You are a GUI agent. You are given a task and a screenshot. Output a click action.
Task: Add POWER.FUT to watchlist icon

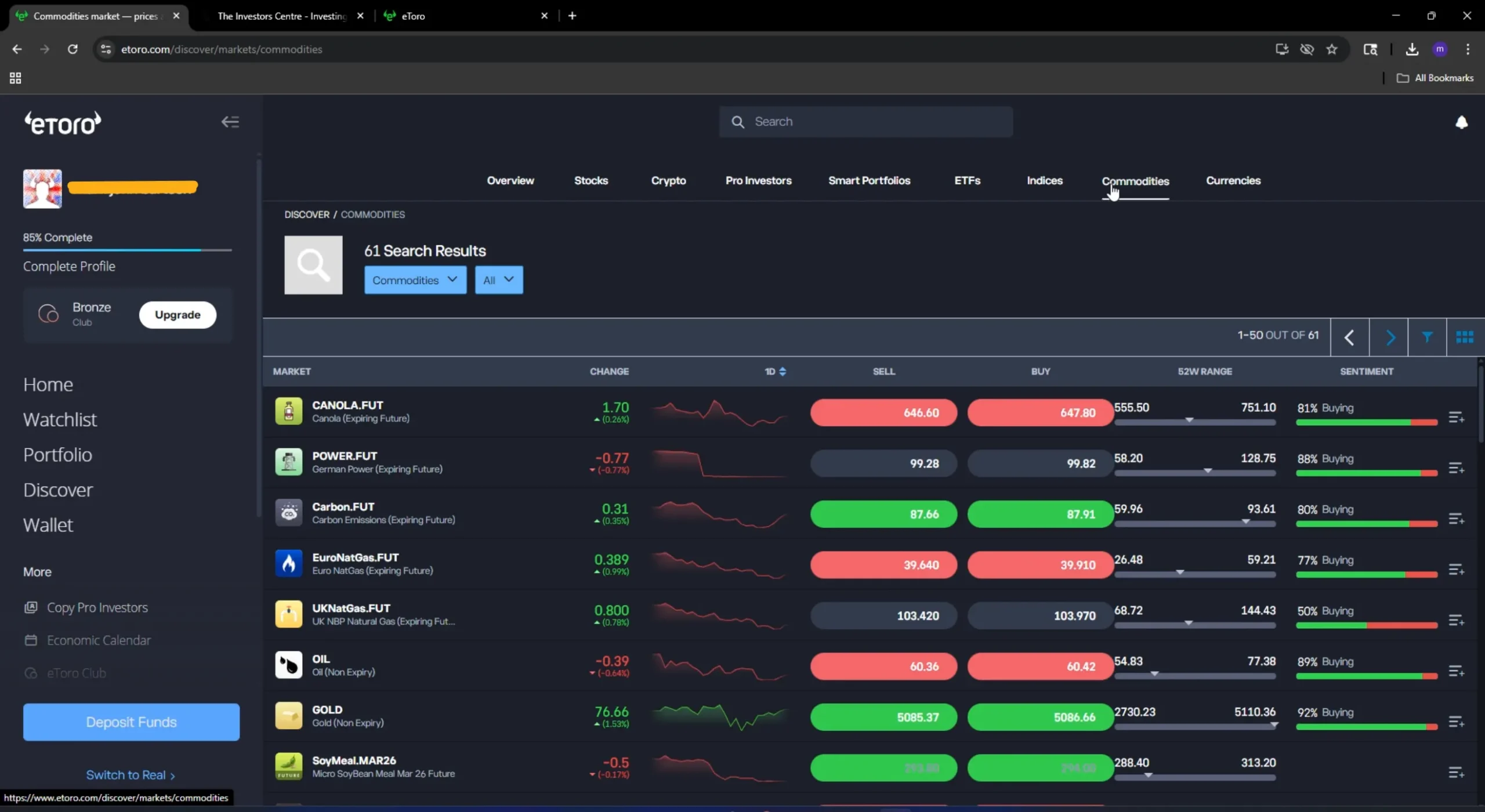(x=1456, y=467)
